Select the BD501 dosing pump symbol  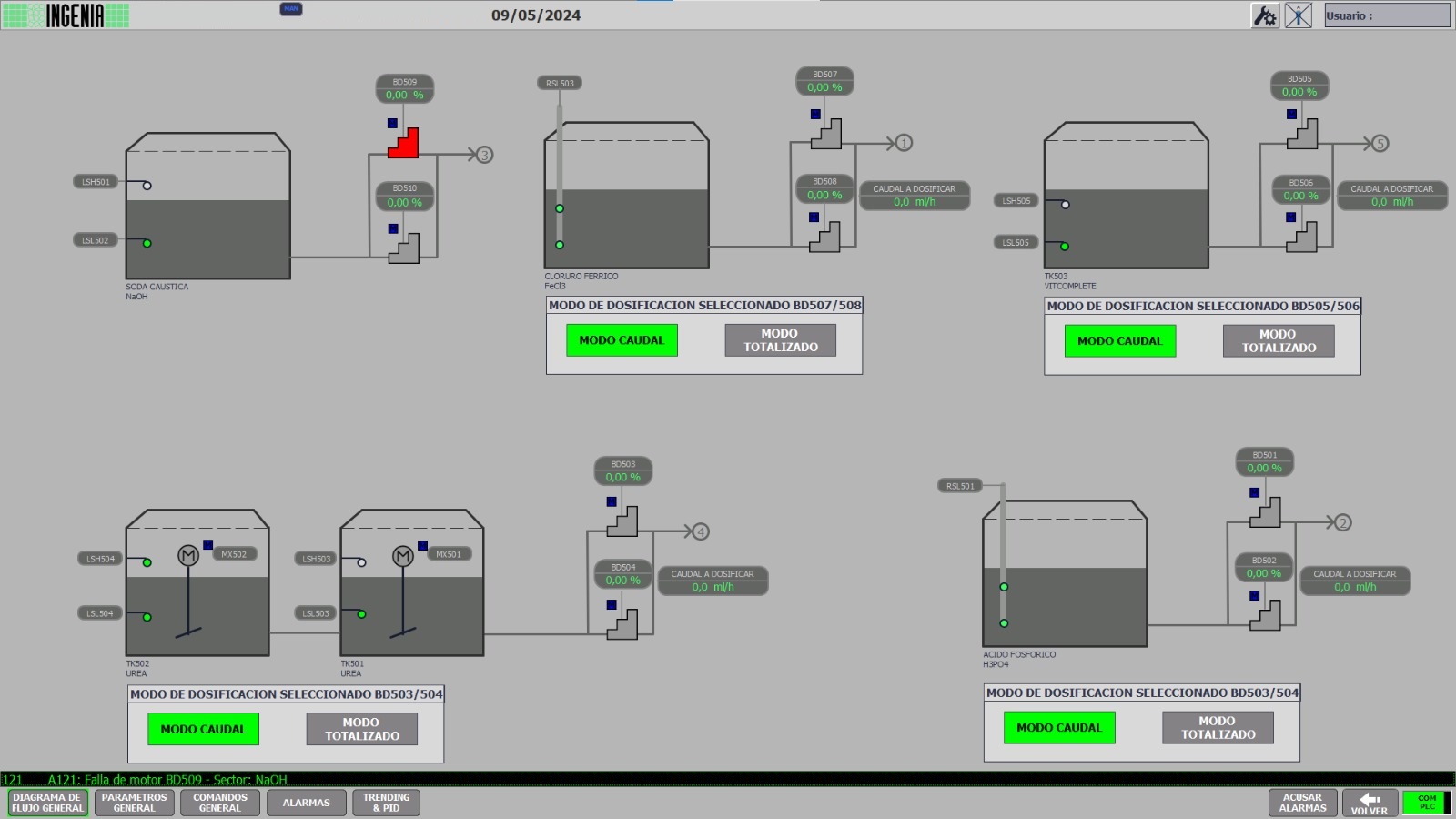click(x=1265, y=512)
